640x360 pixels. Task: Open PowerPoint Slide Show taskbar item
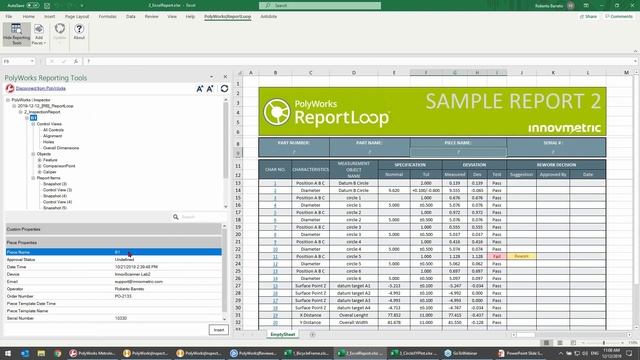click(520, 353)
